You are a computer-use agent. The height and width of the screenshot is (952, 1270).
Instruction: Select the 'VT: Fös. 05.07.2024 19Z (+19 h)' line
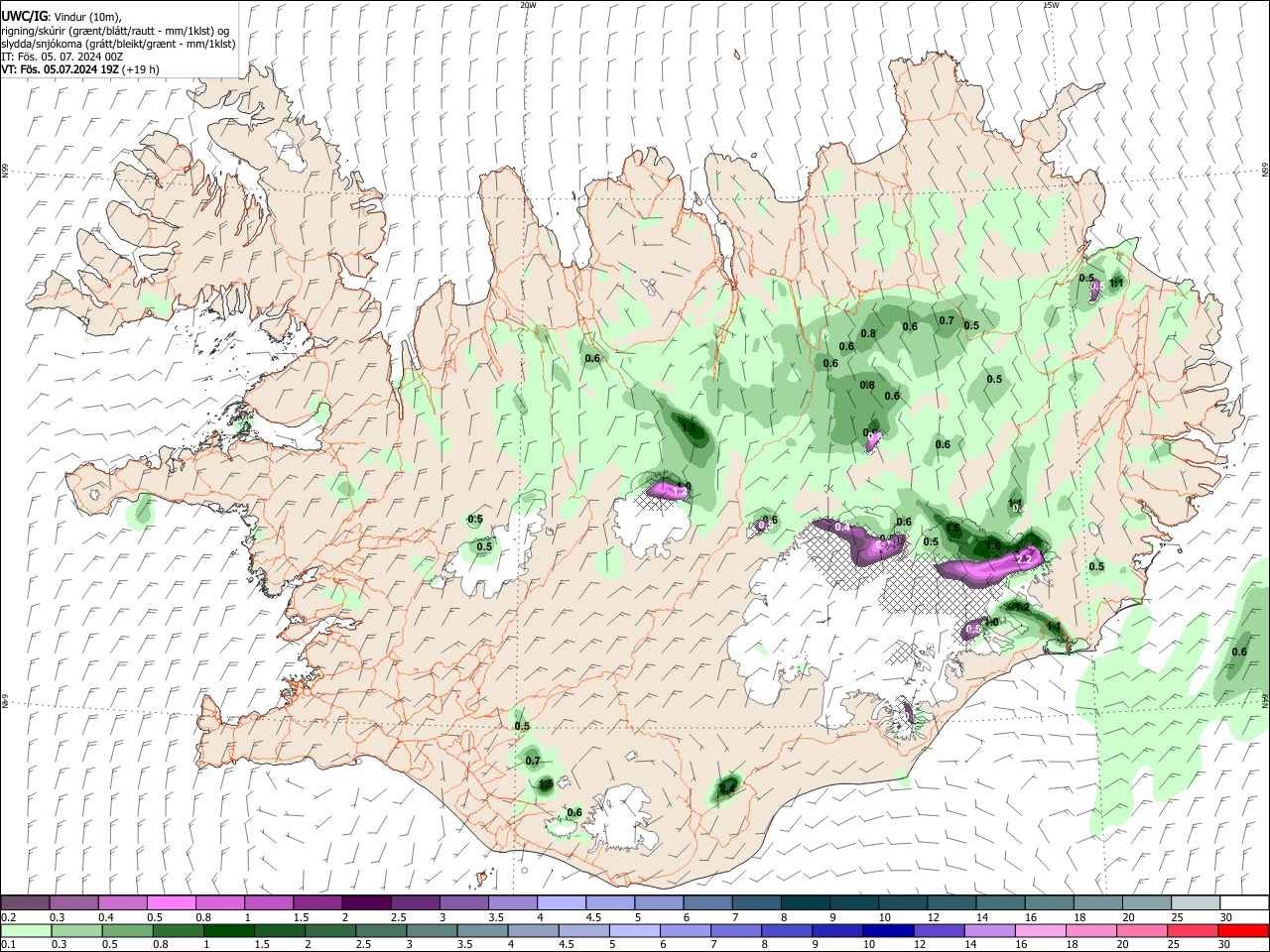pos(80,69)
